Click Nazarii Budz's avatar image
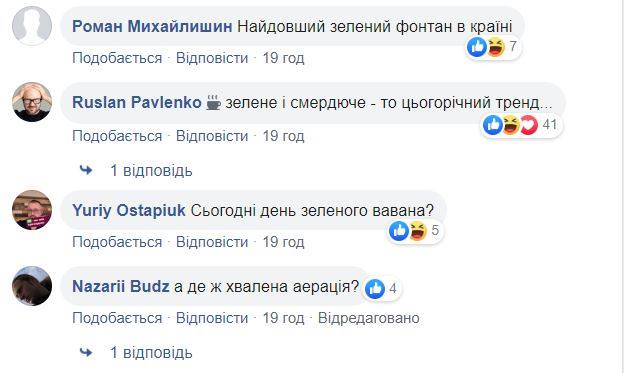Screen dimensions: 624x373 (32, 286)
